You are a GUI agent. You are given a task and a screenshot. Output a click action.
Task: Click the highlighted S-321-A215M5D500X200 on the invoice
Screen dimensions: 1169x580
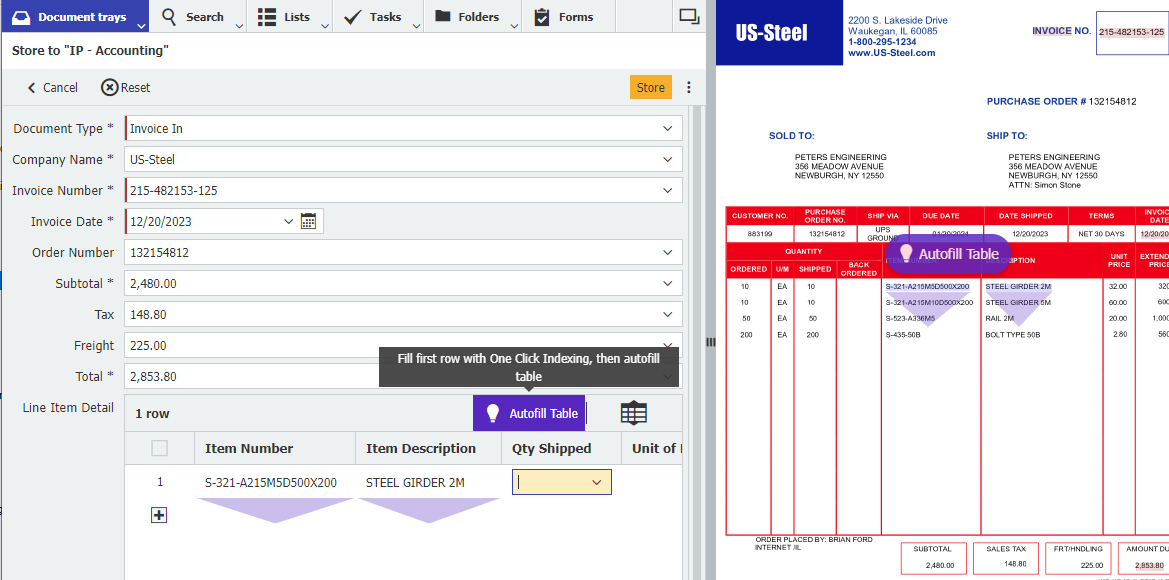click(927, 286)
